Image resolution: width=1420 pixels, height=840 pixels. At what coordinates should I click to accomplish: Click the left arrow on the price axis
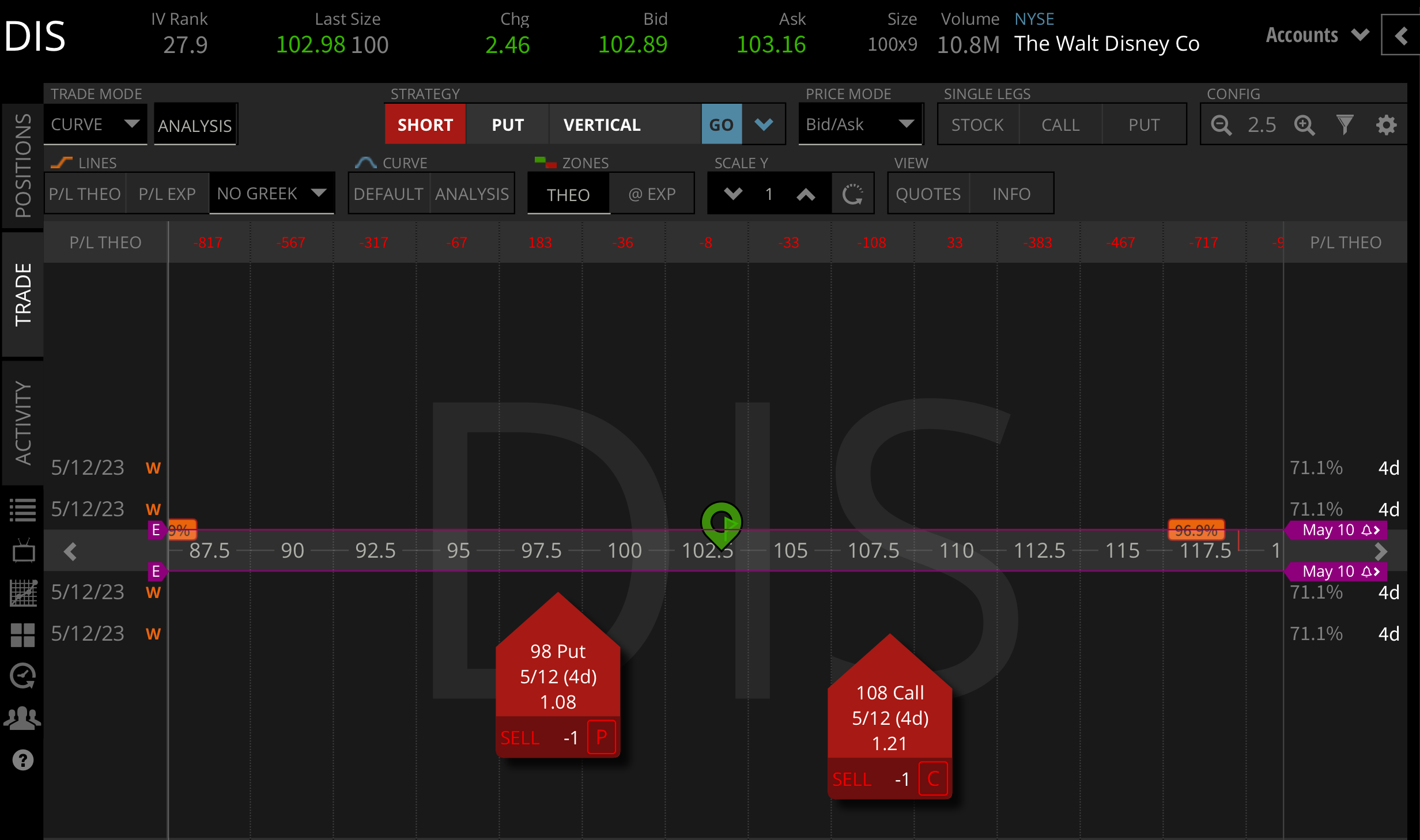tap(70, 551)
